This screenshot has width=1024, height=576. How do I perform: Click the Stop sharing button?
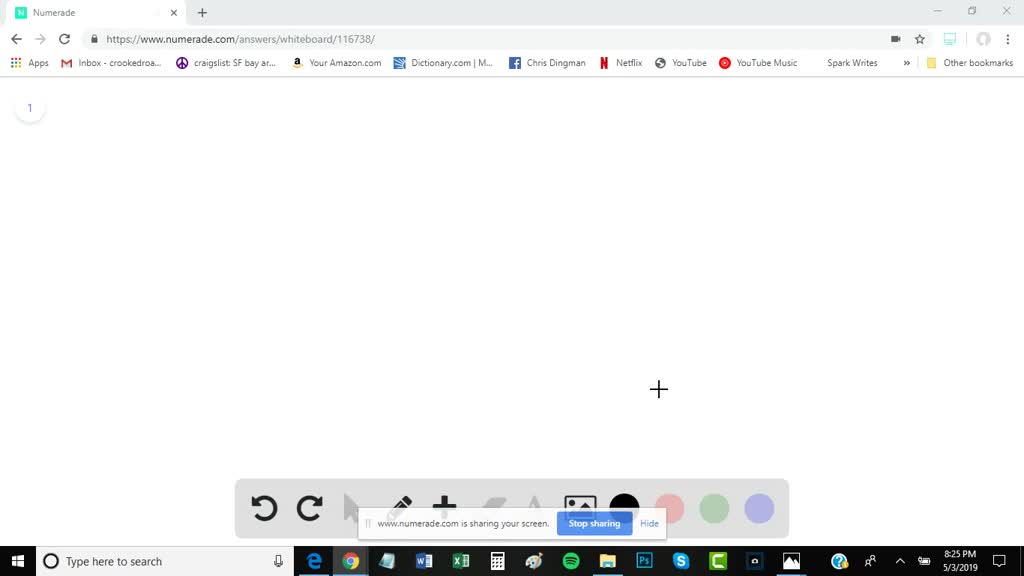pos(594,523)
